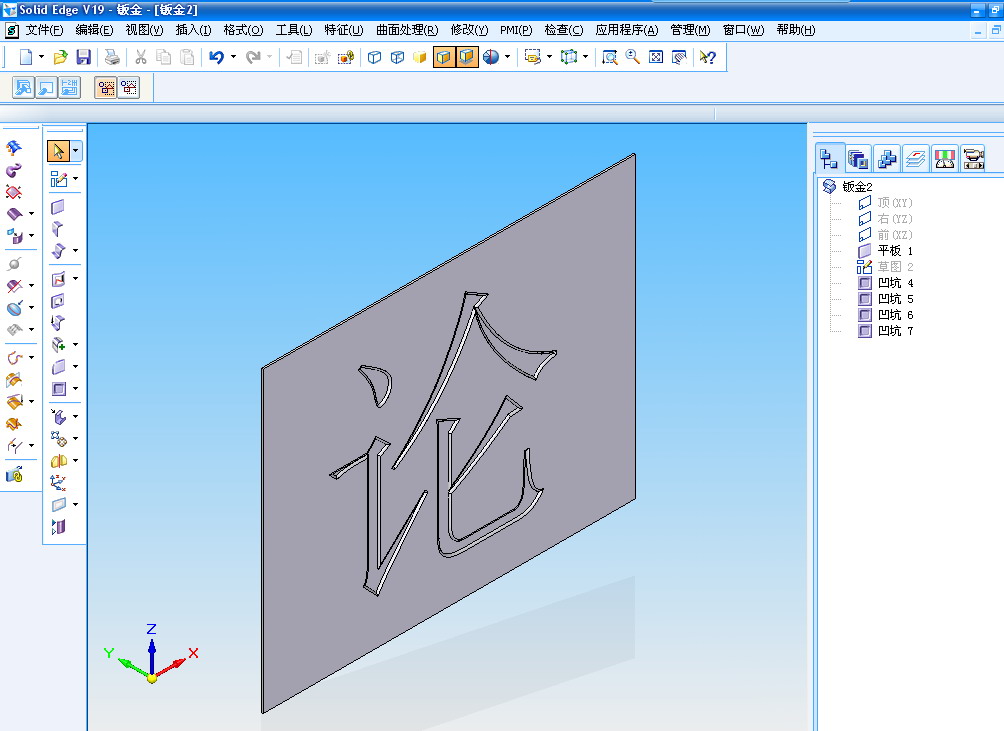The height and width of the screenshot is (731, 1004).
Task: Click the Tab (flat plate) tool icon
Action: (x=58, y=207)
